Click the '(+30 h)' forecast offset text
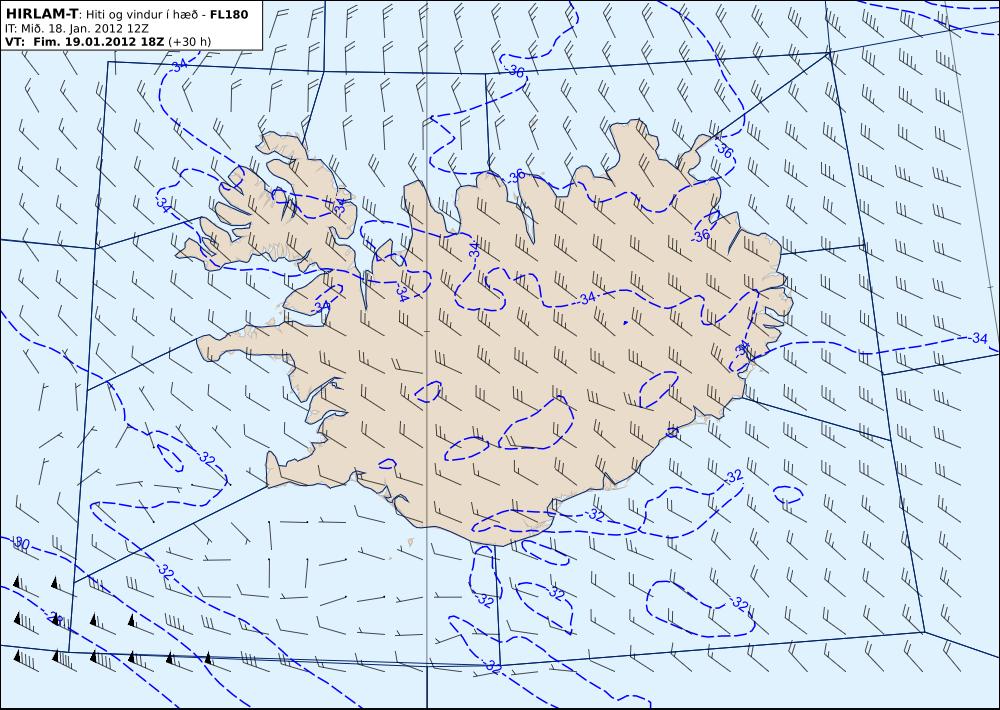The image size is (1000, 710). point(189,42)
